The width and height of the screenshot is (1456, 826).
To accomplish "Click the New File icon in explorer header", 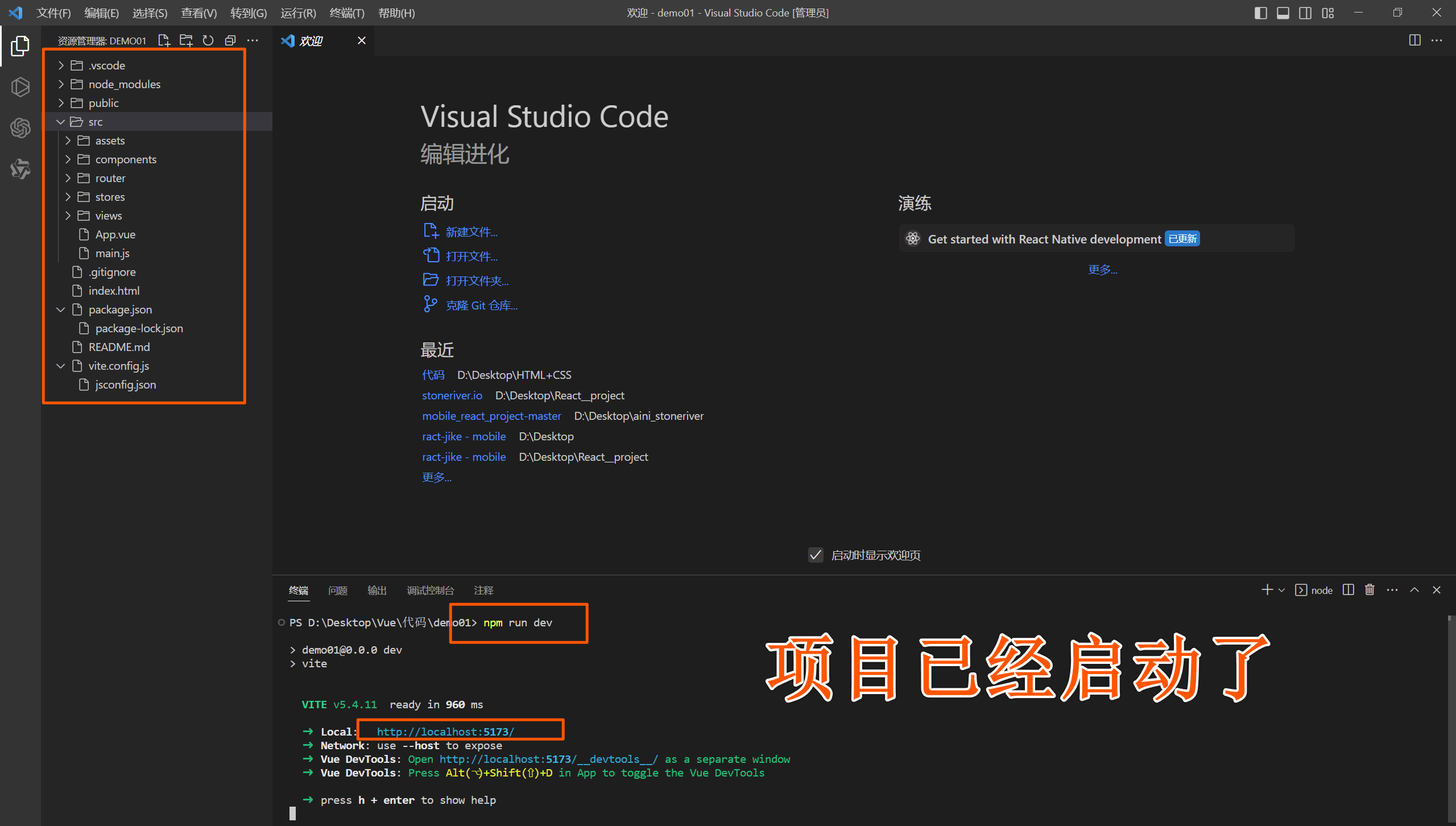I will point(164,40).
